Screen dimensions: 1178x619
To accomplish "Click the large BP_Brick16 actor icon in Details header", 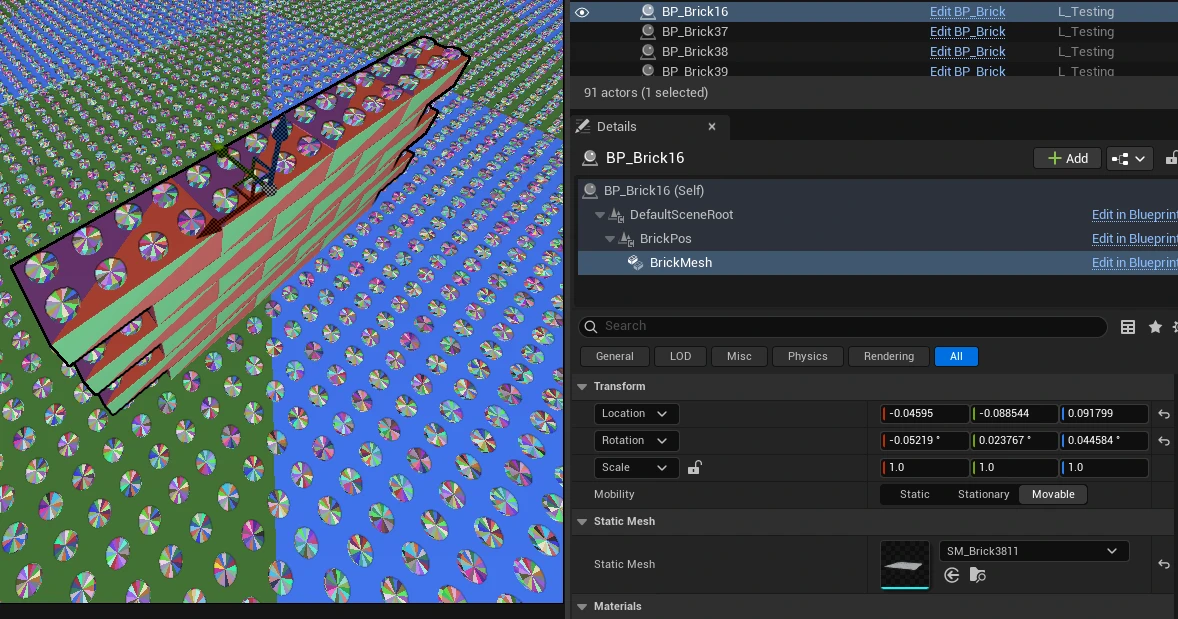I will [591, 158].
